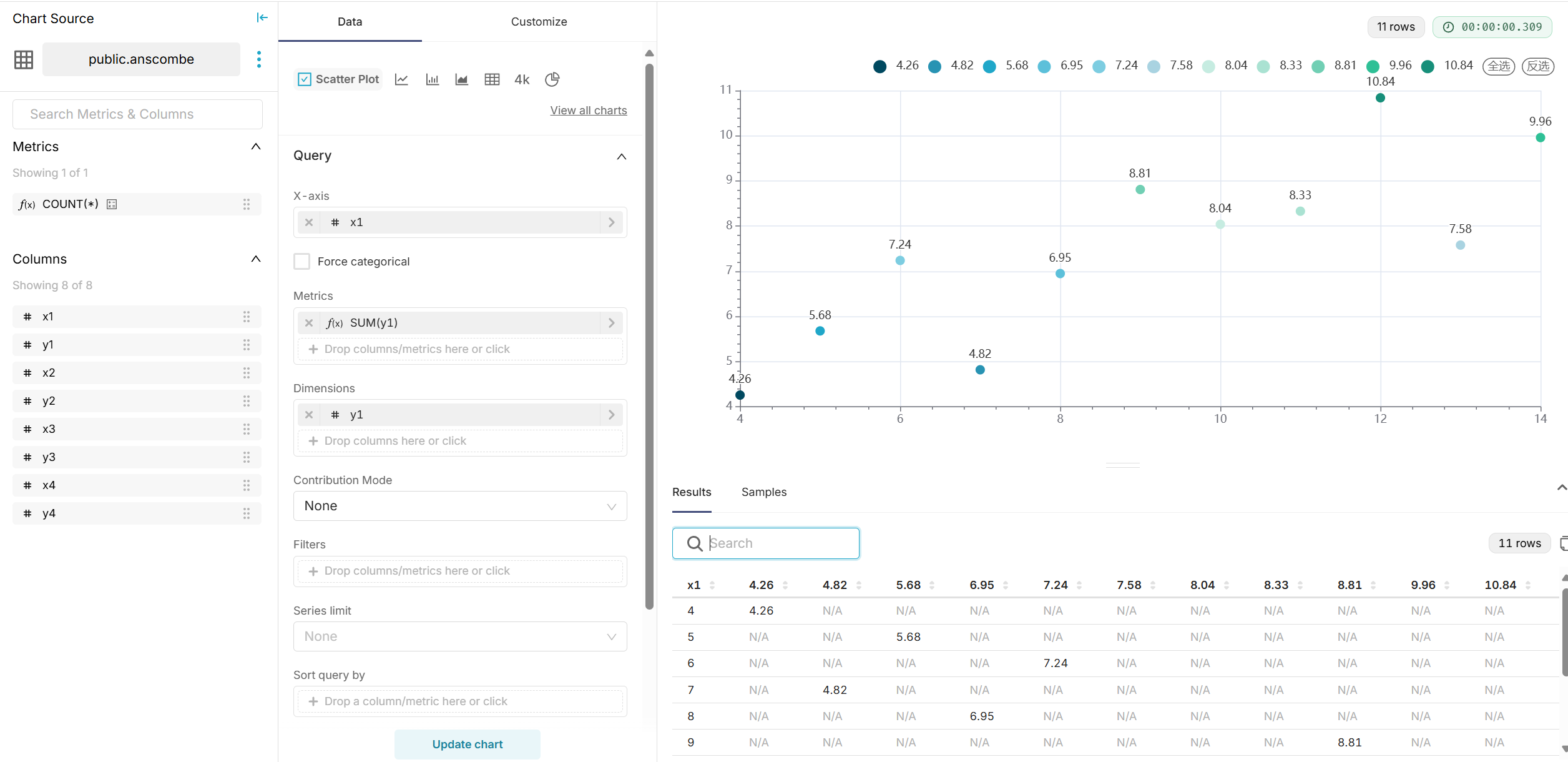Enable Force categorical checkbox
This screenshot has height=762, width=1568.
pyautogui.click(x=302, y=261)
